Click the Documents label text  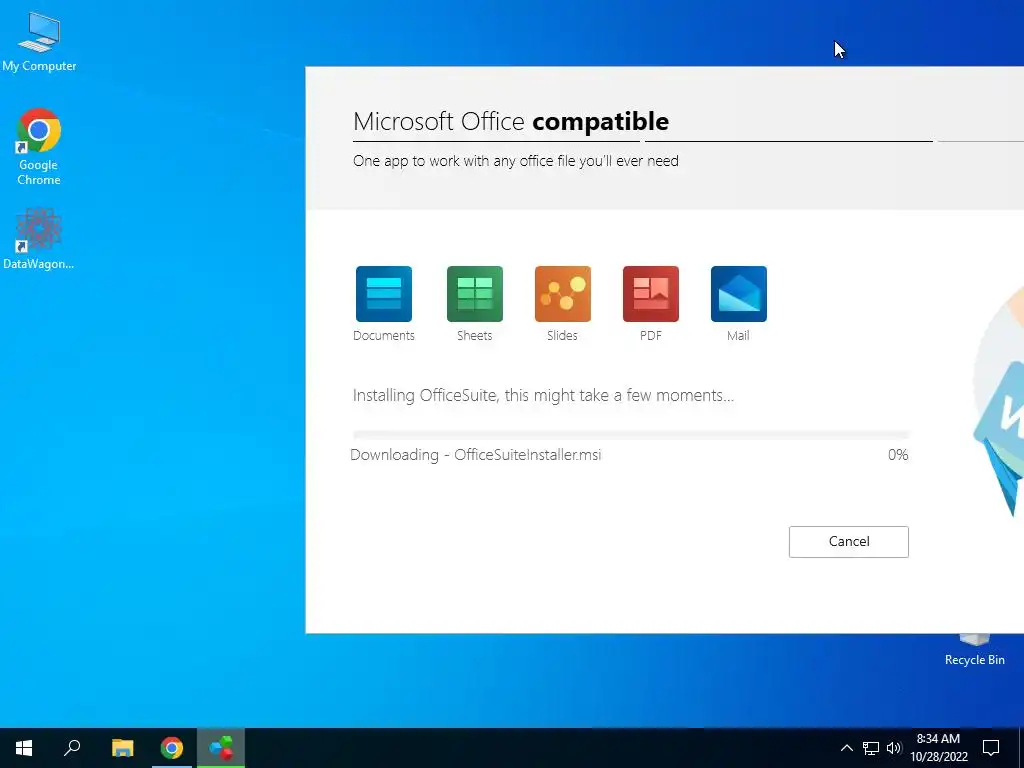(x=383, y=336)
